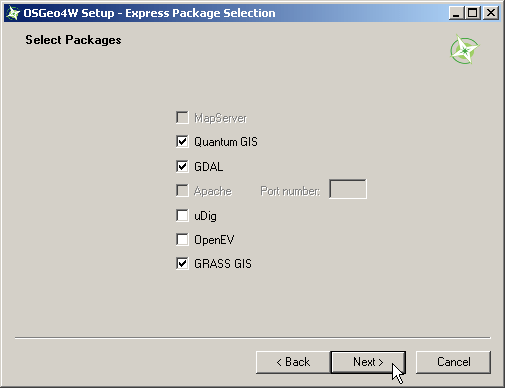The width and height of the screenshot is (505, 388).
Task: Click the green OSGeo4W compass logo
Action: (x=464, y=49)
